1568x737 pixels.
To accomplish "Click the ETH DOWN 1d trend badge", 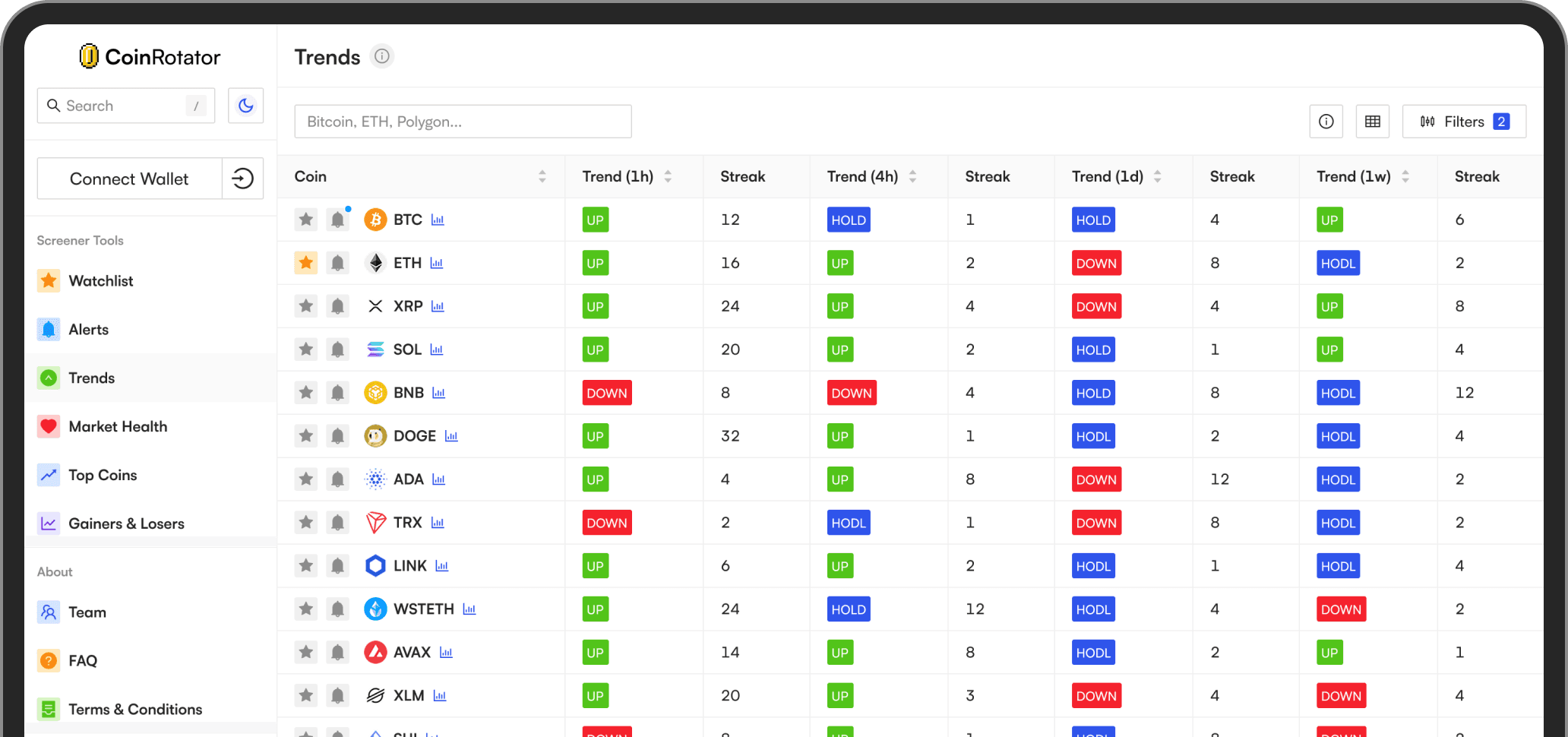I will [x=1096, y=263].
